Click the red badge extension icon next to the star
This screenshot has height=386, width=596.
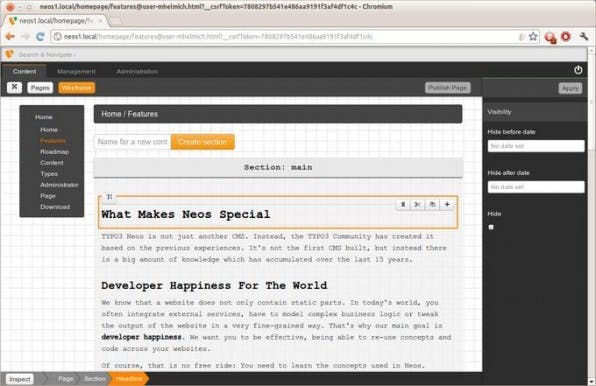click(550, 37)
